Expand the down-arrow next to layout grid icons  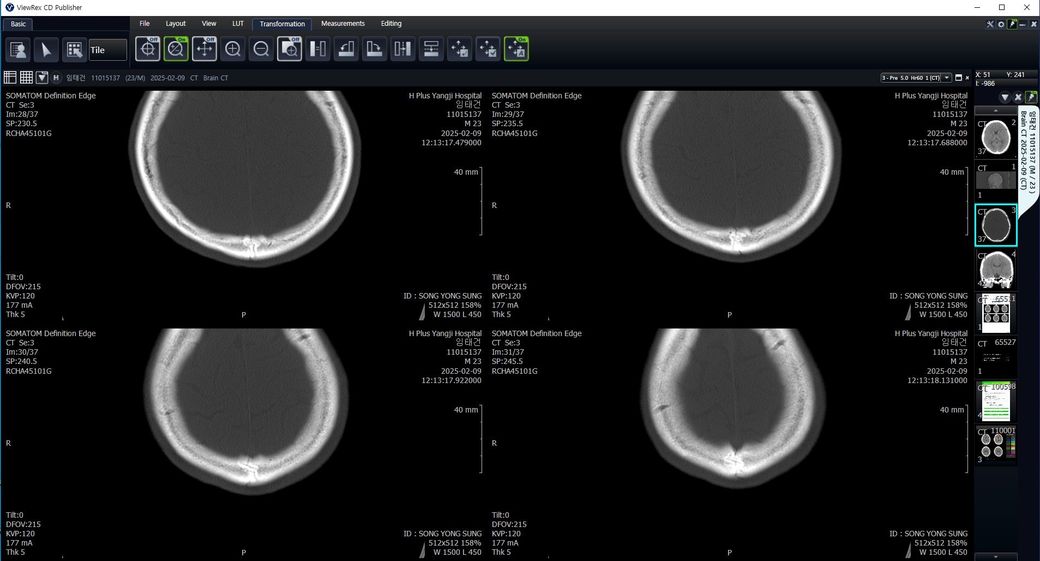point(43,77)
